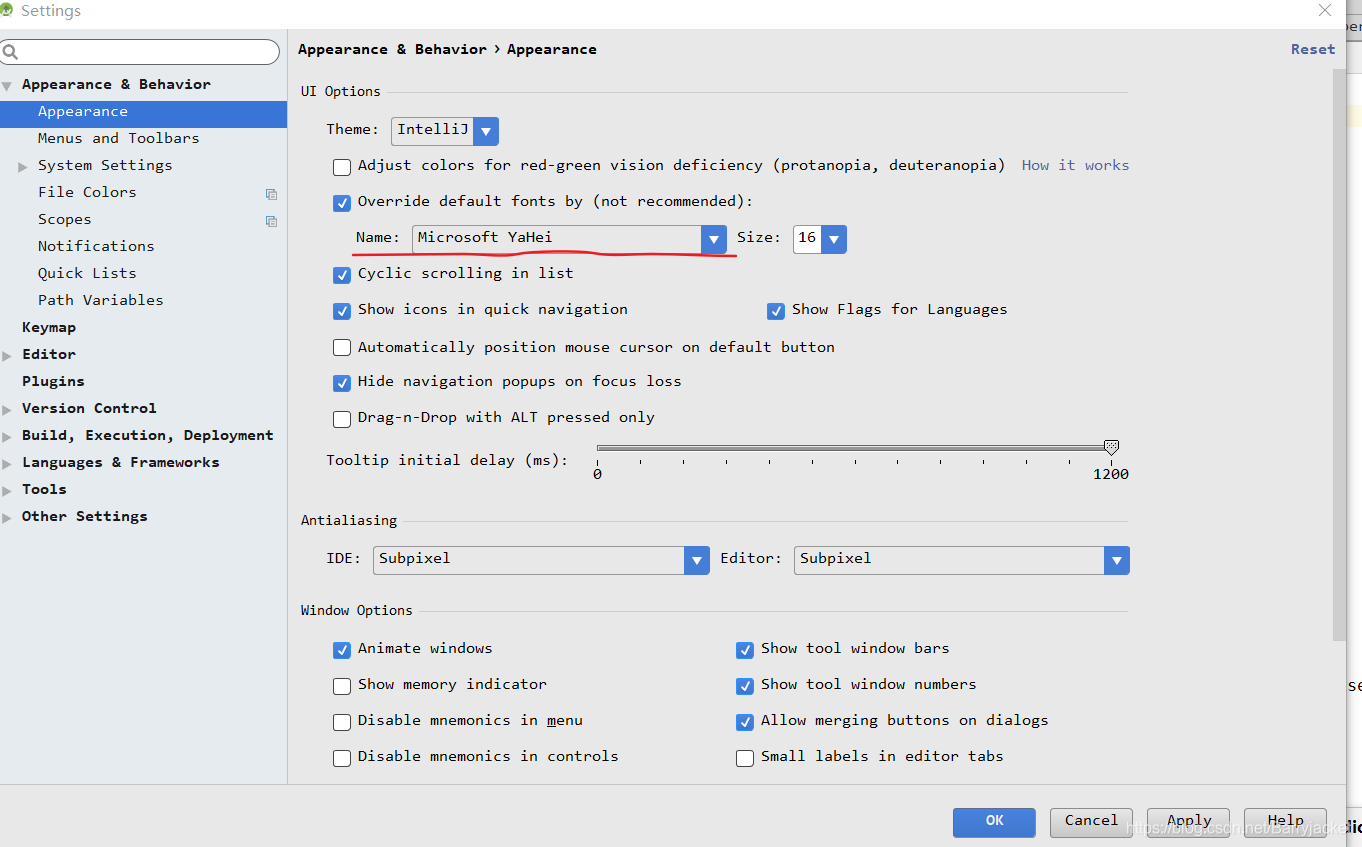Viewport: 1362px width, 847px height.
Task: Toggle Show tool window numbers
Action: 745,686
